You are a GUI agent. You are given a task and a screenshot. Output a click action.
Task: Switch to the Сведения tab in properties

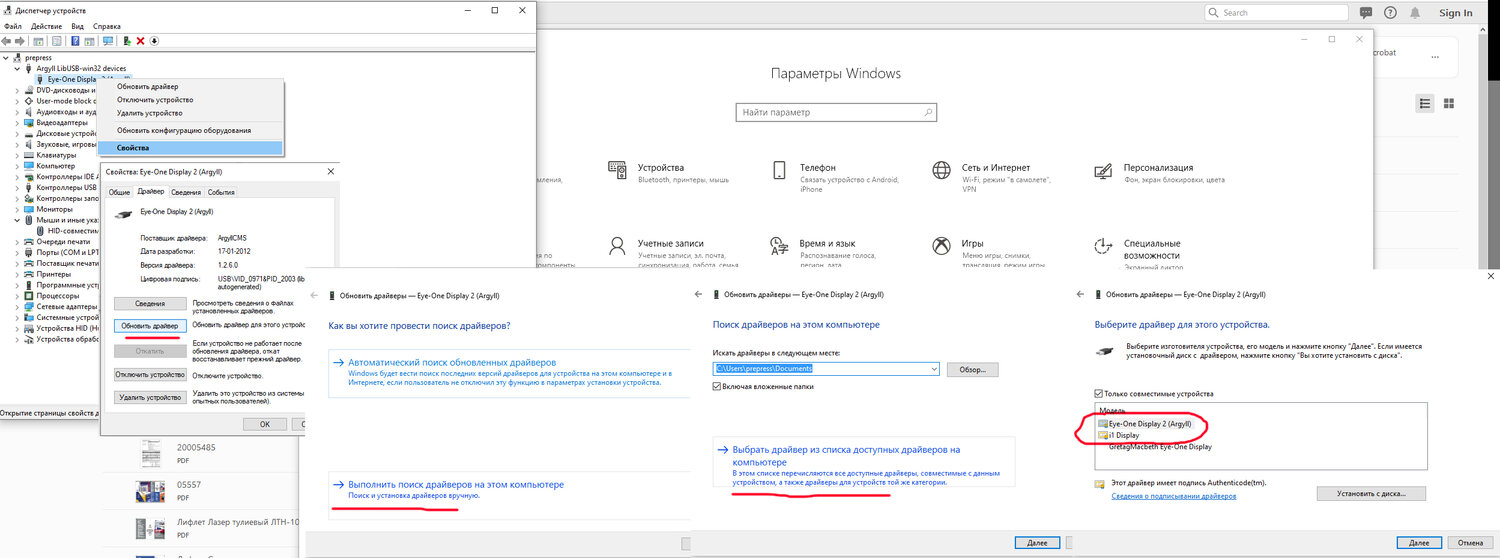coord(185,192)
